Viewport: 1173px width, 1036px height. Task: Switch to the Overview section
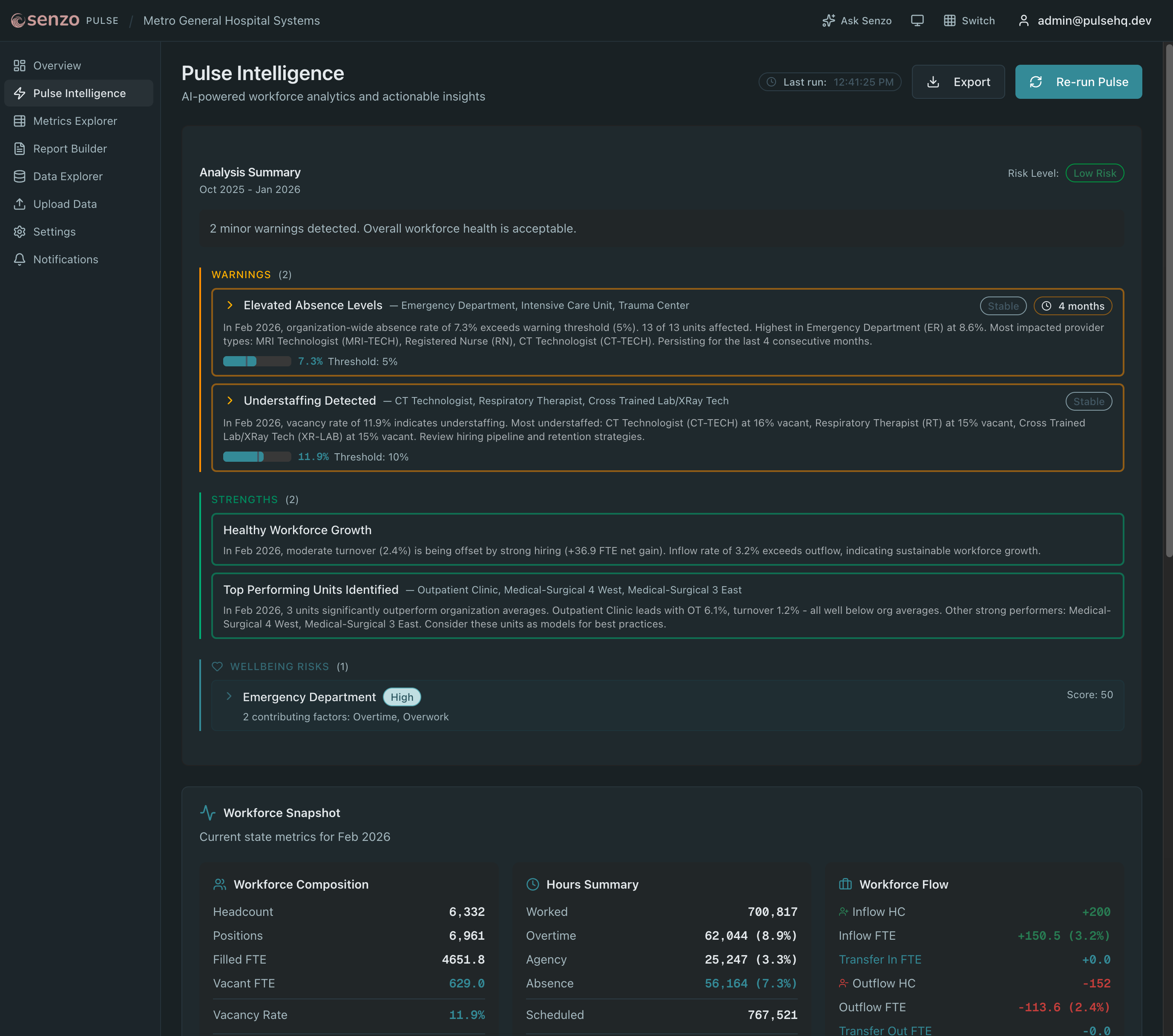tap(57, 66)
